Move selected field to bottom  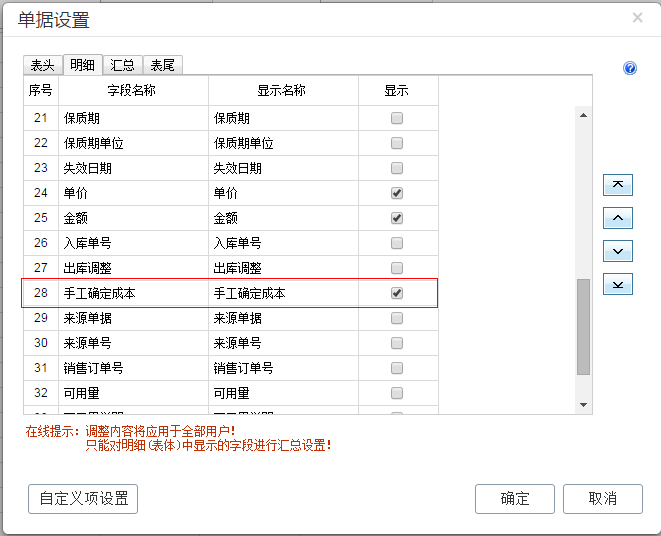coord(618,285)
